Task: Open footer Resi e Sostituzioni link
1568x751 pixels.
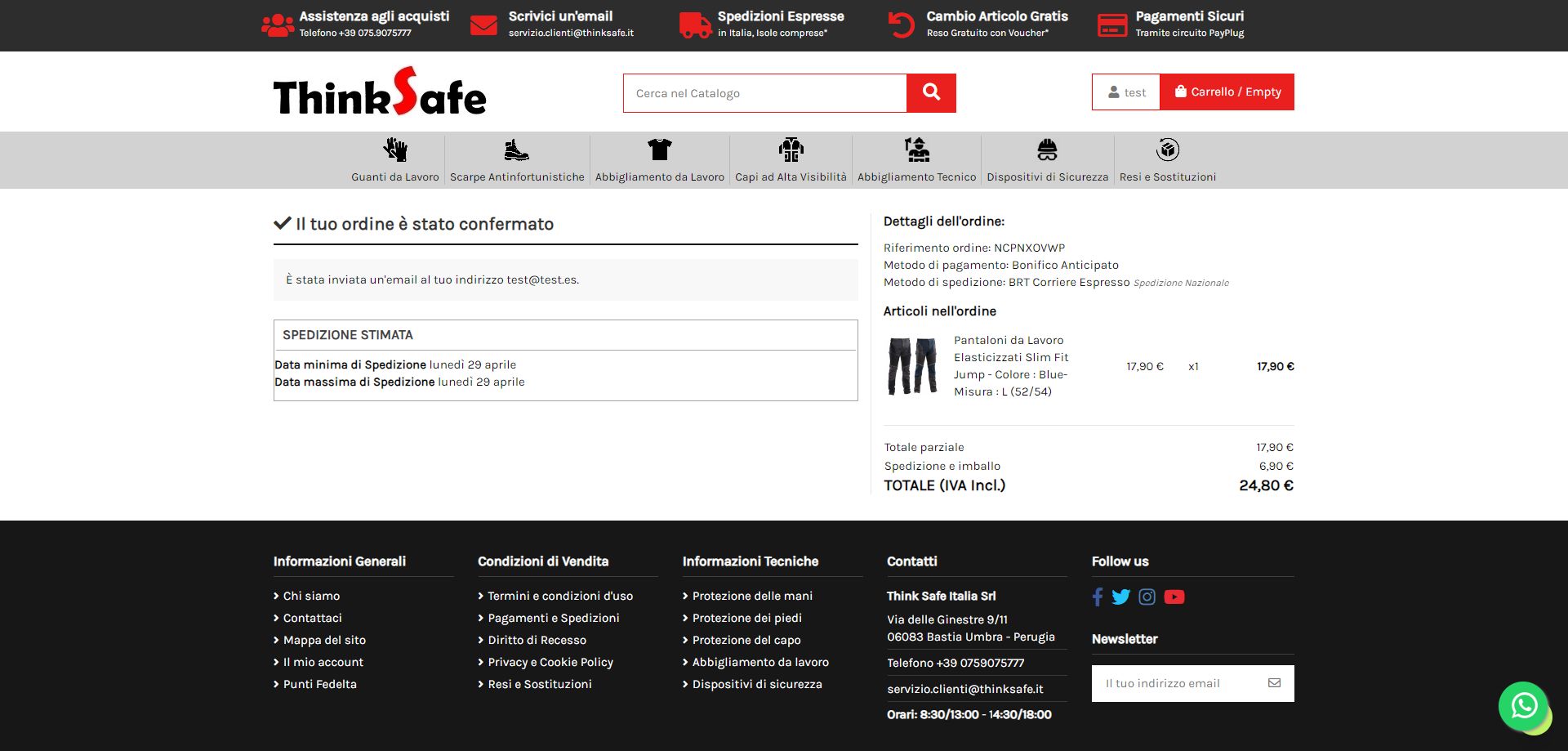Action: pos(540,684)
